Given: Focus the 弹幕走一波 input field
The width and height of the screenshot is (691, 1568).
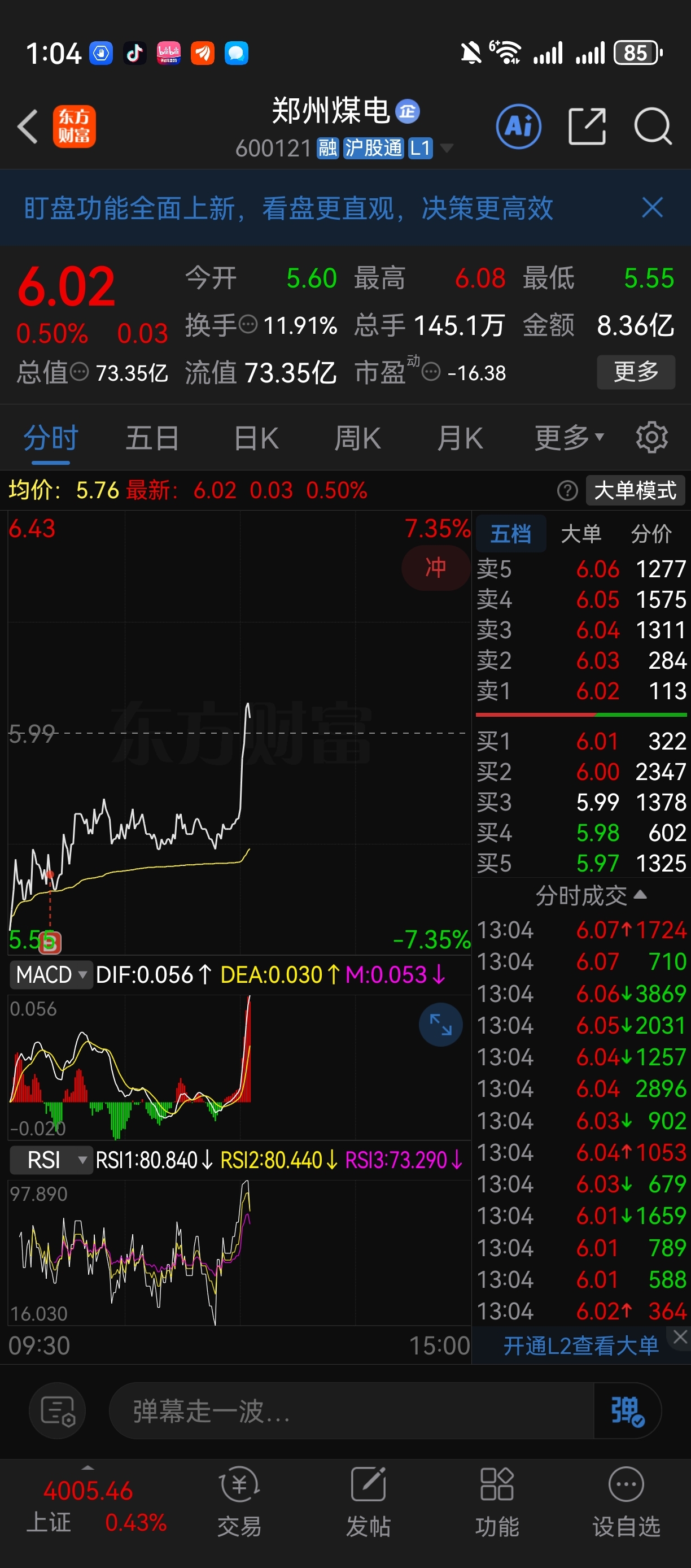Looking at the screenshot, I should point(351,1410).
